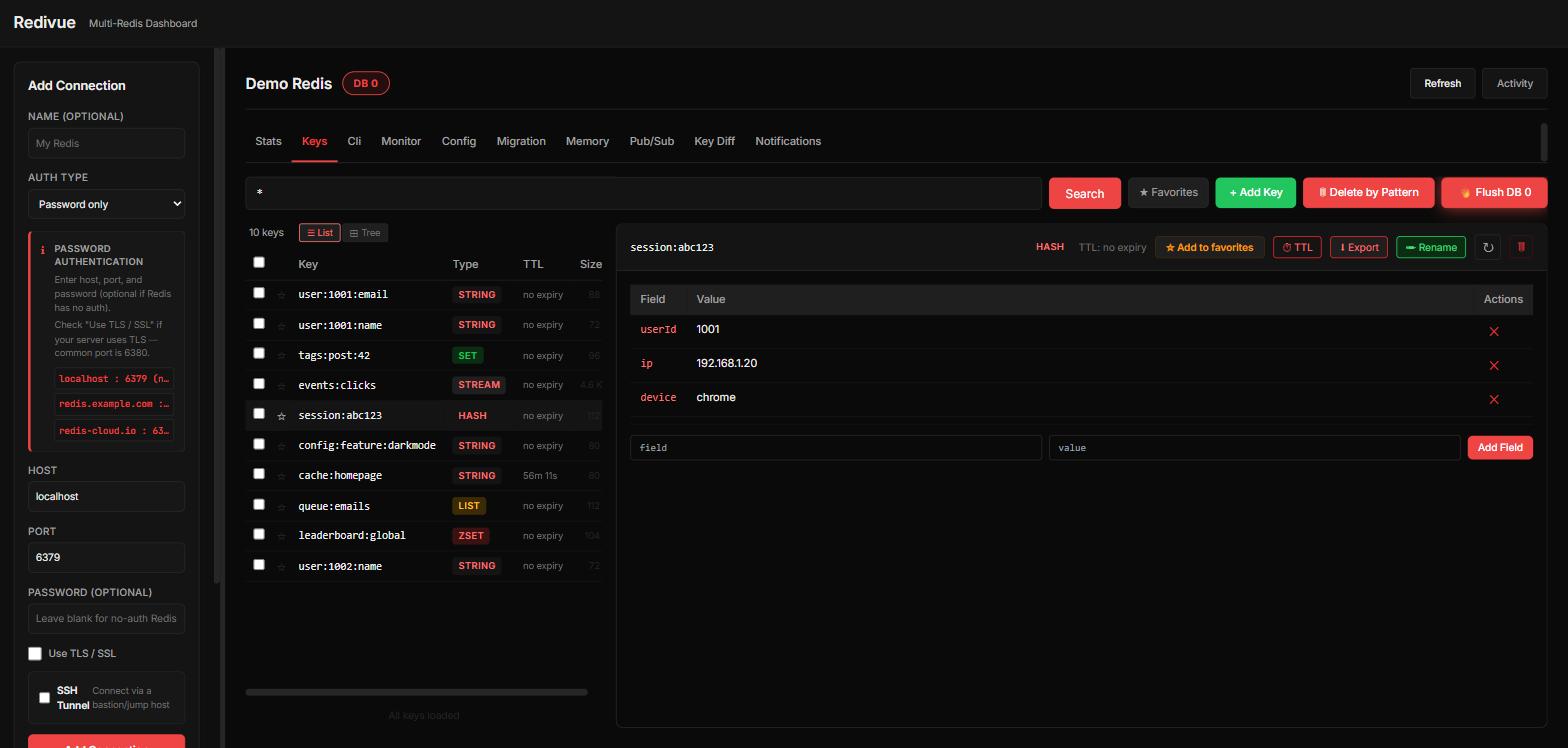
Task: Tick checkbox for events:clicks row
Action: click(259, 383)
